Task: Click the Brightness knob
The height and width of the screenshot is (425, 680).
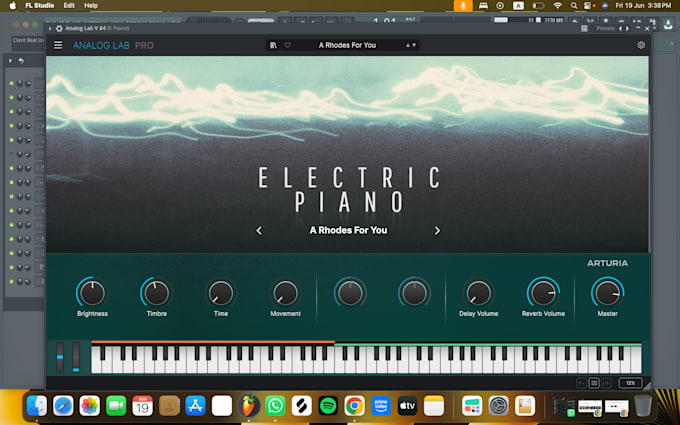Action: coord(92,293)
